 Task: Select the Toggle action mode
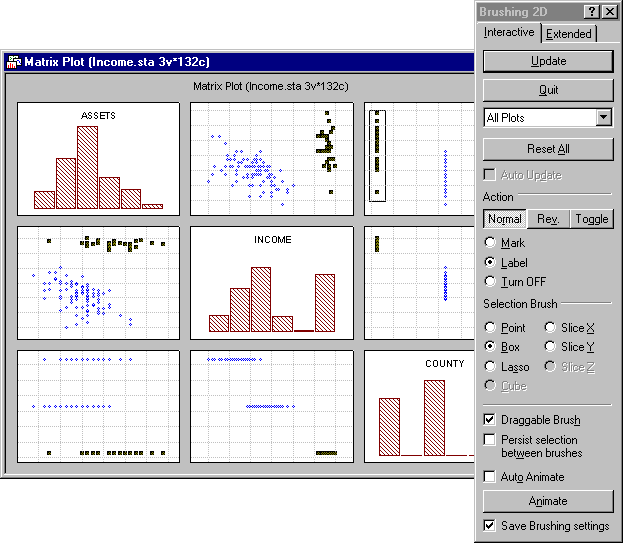click(592, 219)
